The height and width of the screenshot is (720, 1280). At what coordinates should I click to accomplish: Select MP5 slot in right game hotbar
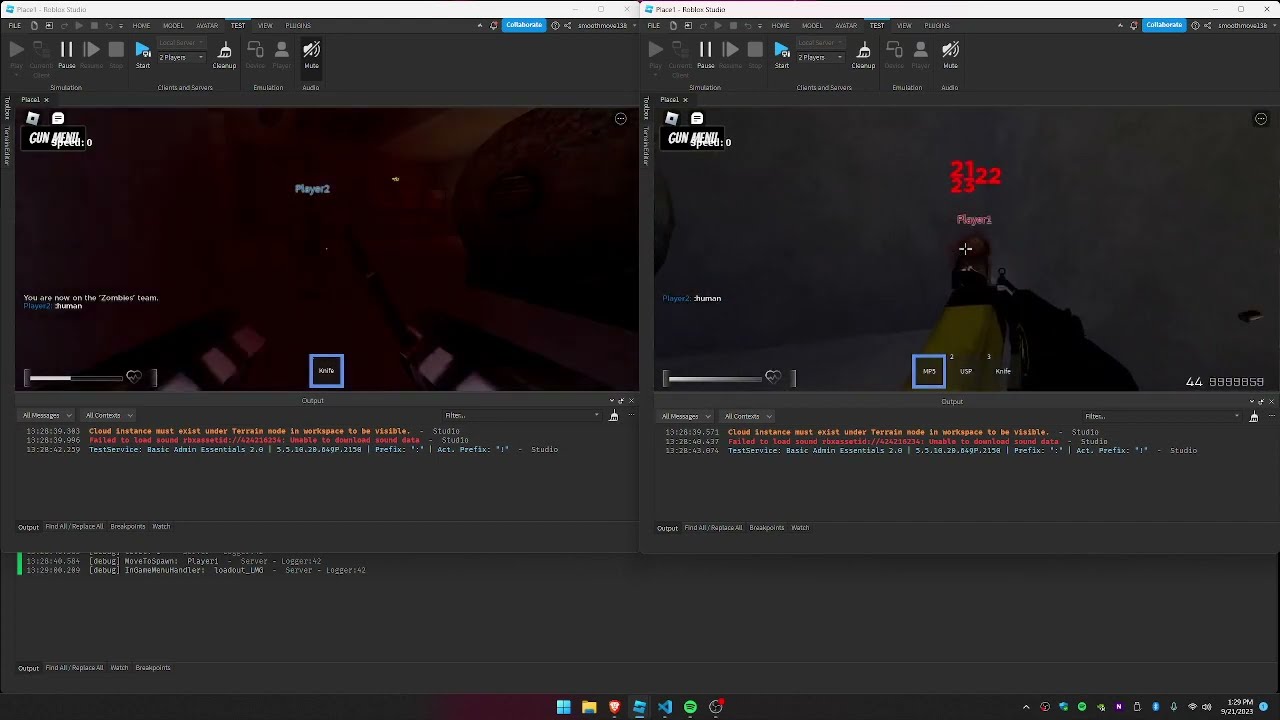tap(929, 371)
